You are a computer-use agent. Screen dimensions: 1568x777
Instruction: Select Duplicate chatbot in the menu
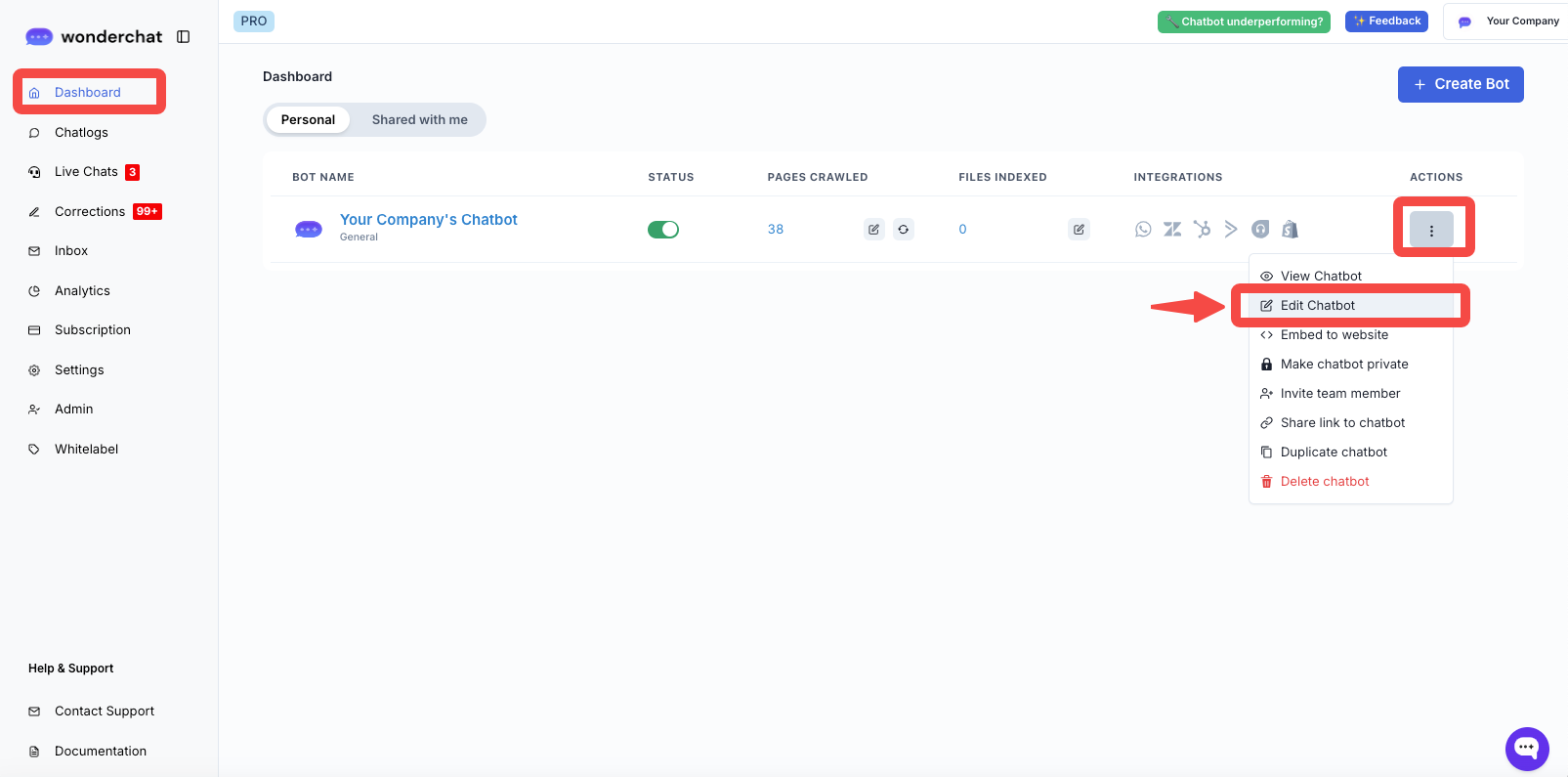tap(1334, 453)
